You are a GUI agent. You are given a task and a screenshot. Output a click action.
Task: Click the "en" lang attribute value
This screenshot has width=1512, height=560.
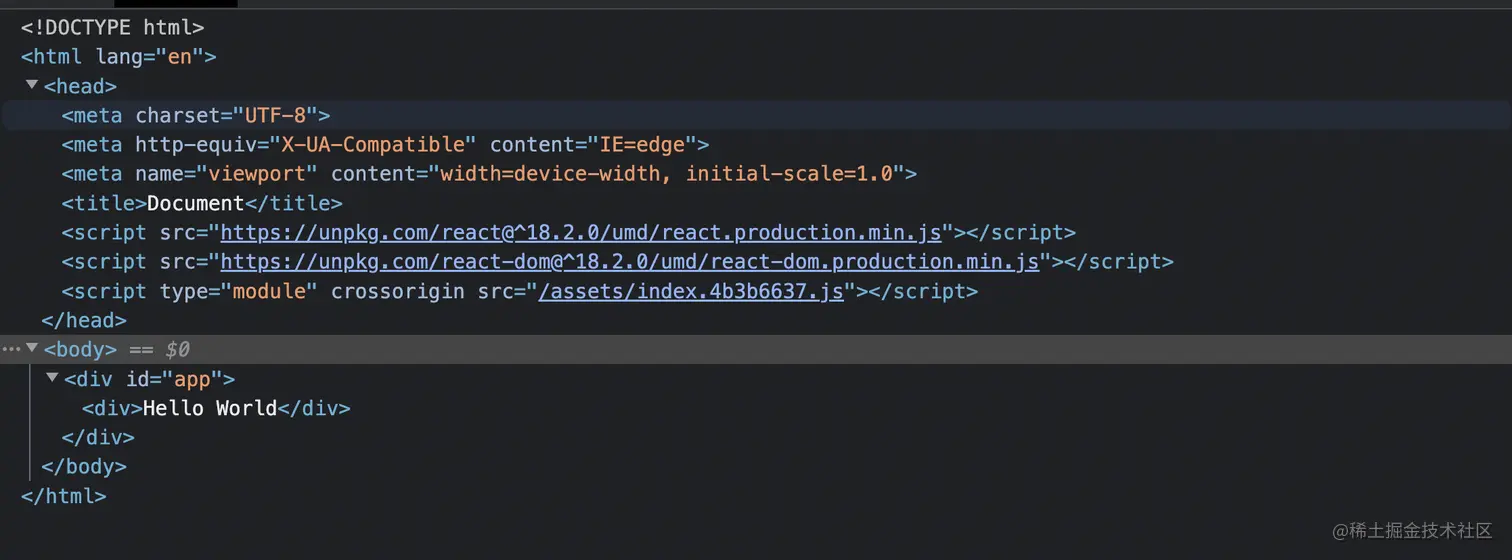(179, 56)
